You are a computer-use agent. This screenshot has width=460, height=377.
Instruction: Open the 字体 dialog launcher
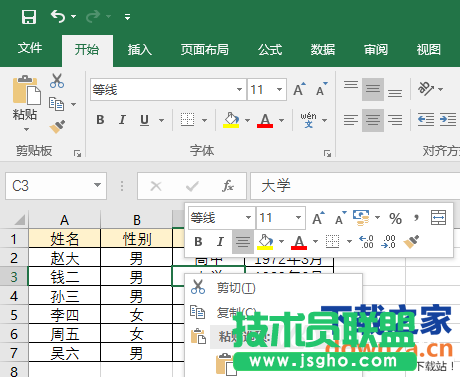pyautogui.click(x=327, y=153)
